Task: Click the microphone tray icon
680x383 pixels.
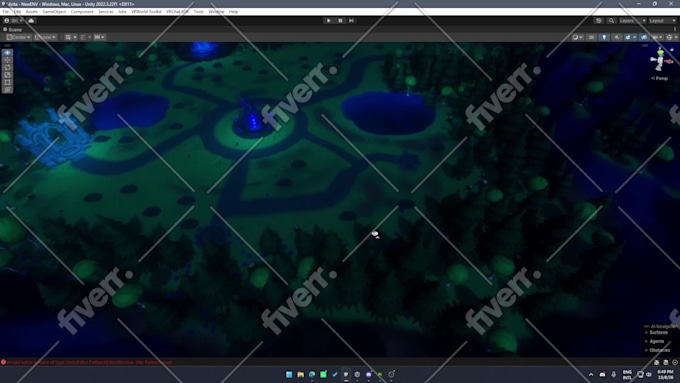Action: point(614,374)
